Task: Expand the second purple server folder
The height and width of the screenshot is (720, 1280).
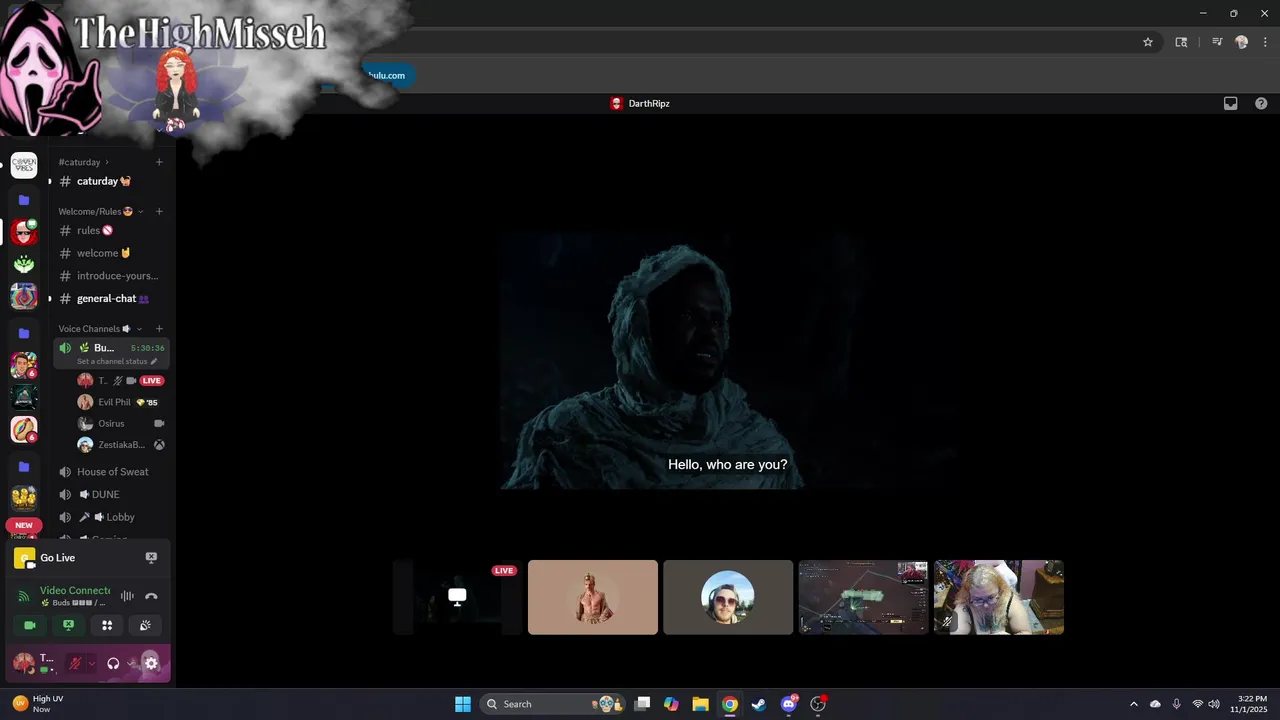Action: [x=24, y=333]
